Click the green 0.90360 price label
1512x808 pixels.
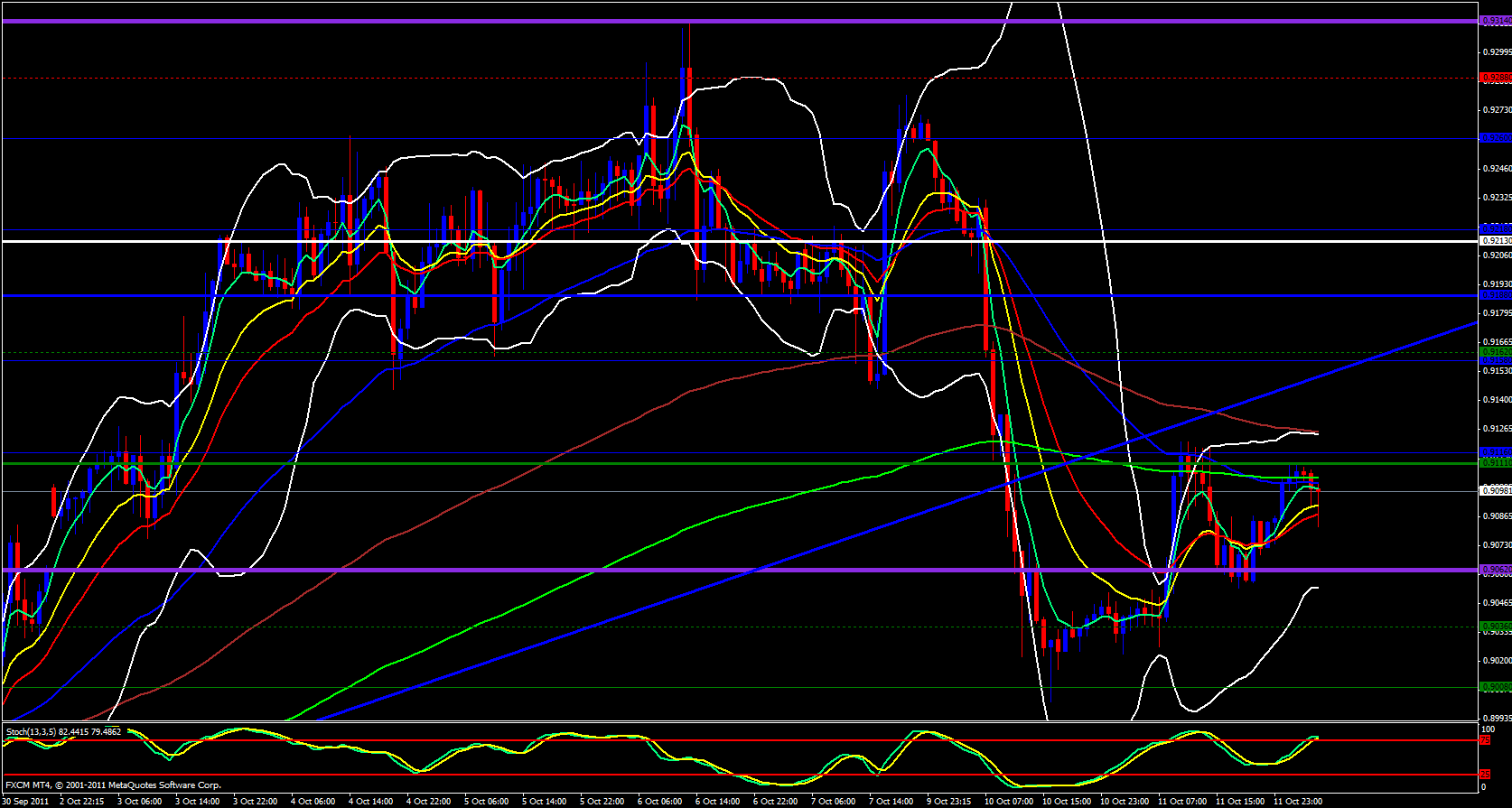point(1495,627)
